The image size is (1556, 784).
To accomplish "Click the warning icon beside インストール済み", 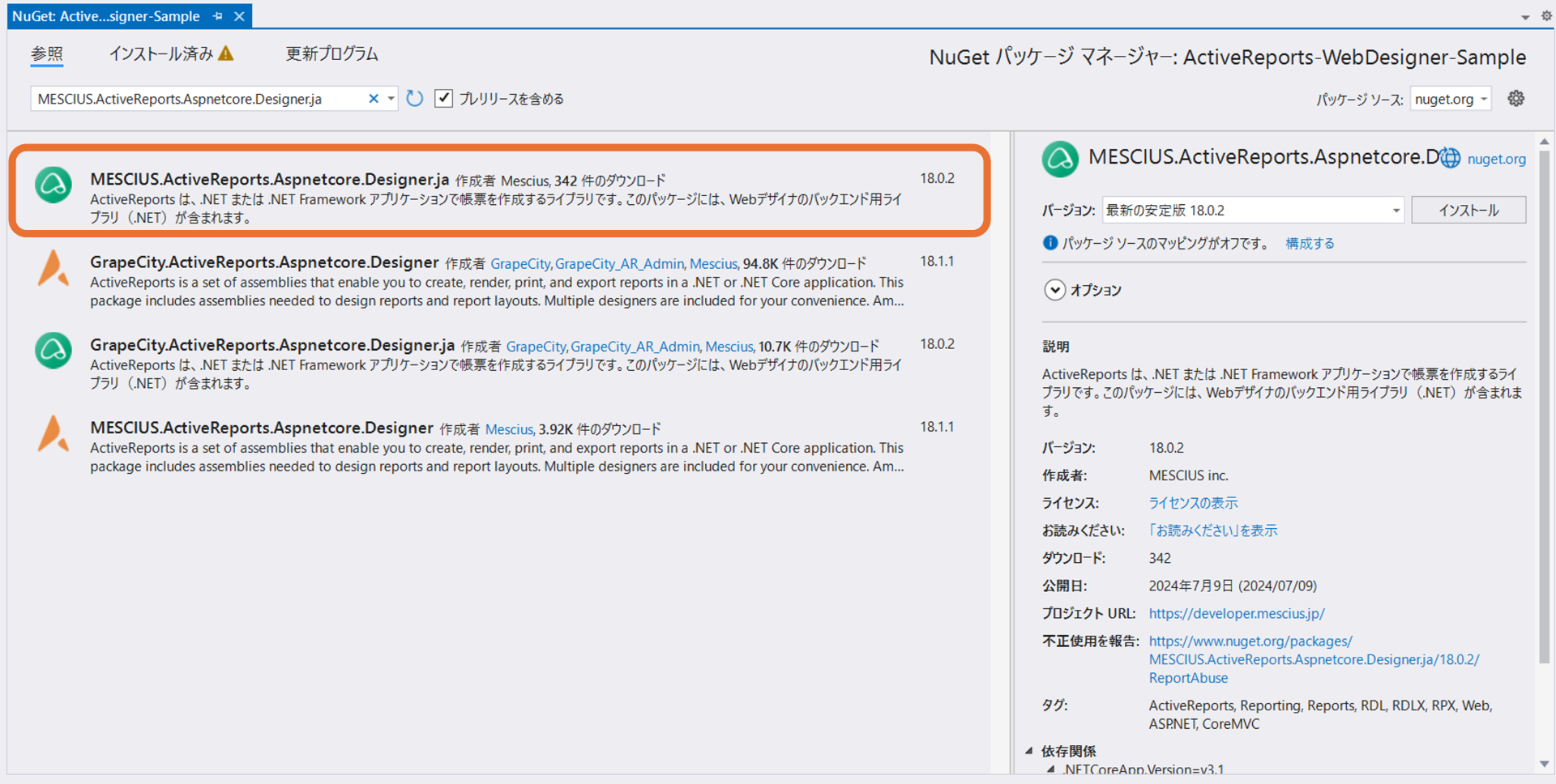I will tap(226, 53).
